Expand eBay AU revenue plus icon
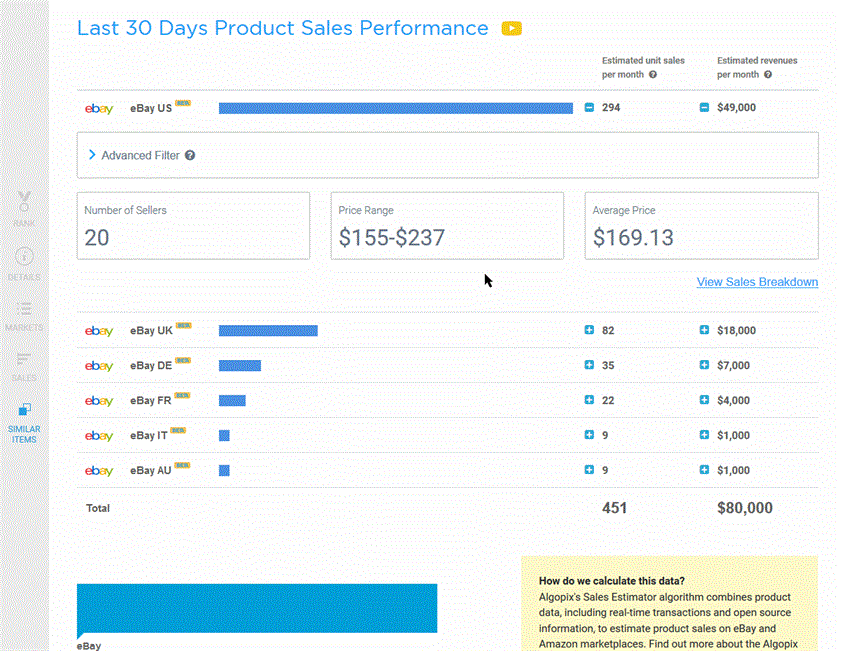This screenshot has height=651, width=841. (x=704, y=469)
